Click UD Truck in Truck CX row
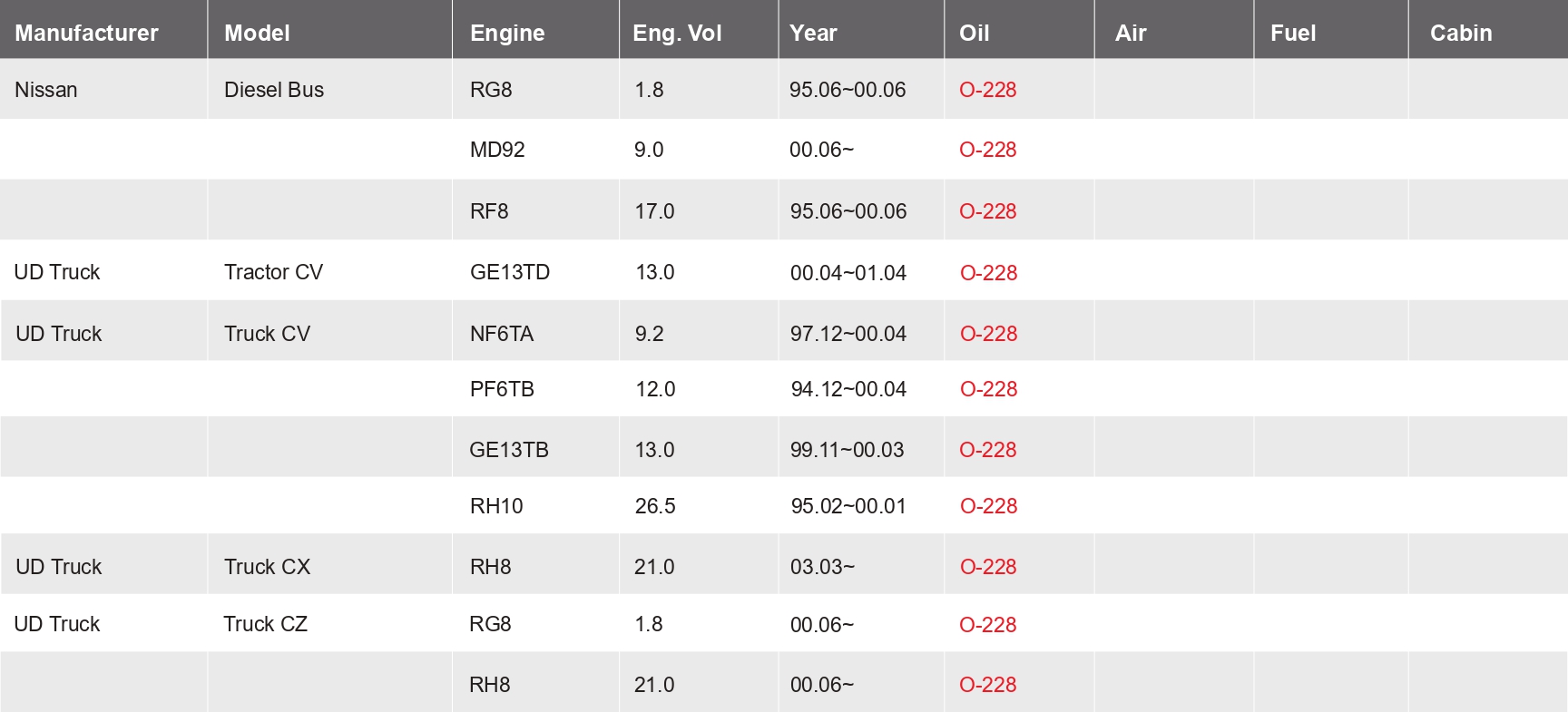Screen dimensions: 1568x712 [59, 567]
